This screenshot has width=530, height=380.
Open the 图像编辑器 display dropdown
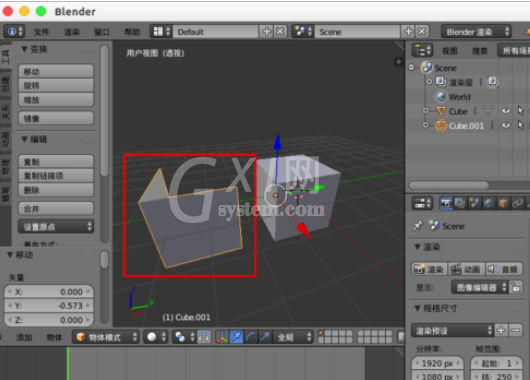pyautogui.click(x=480, y=288)
